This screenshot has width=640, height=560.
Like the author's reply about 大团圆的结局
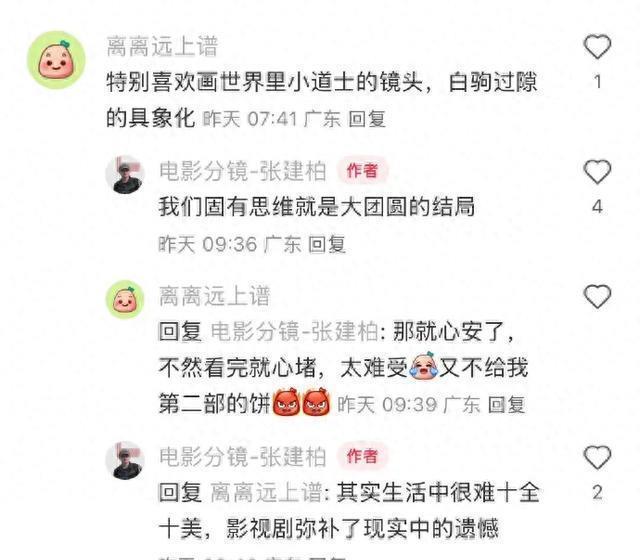point(597,172)
